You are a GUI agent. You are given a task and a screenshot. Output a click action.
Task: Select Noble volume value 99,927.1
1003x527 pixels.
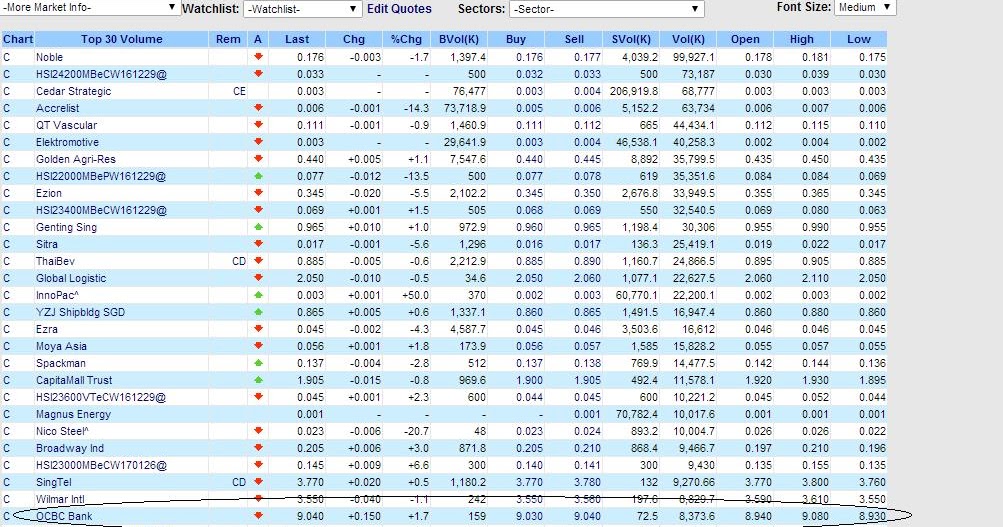(x=693, y=57)
